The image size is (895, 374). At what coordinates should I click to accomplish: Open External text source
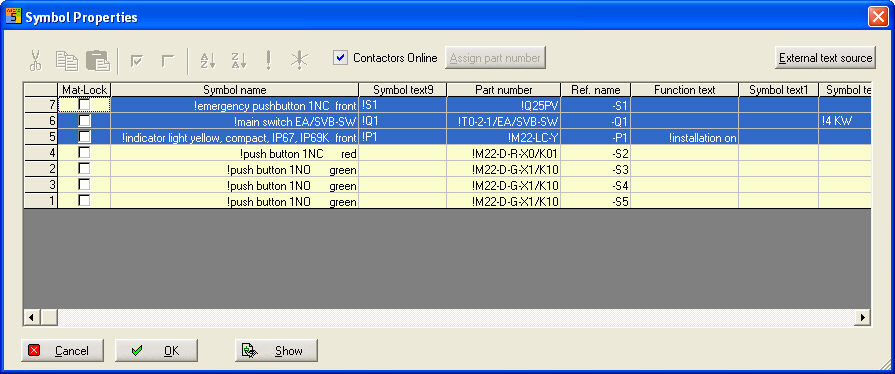(x=825, y=58)
